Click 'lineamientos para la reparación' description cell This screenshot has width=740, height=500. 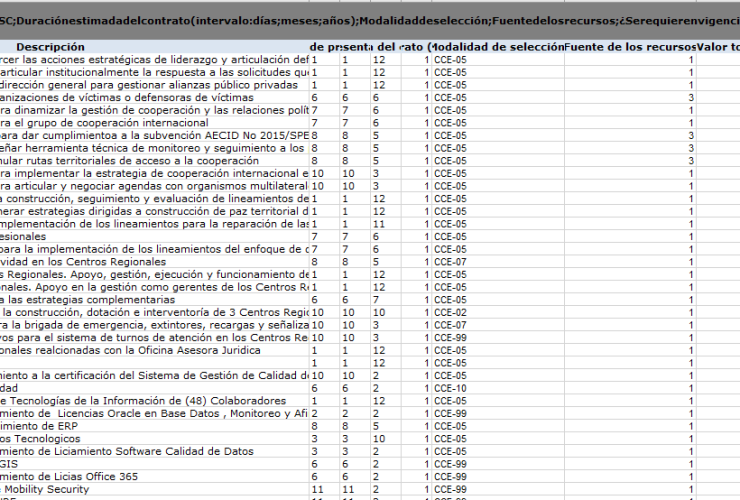pyautogui.click(x=155, y=224)
